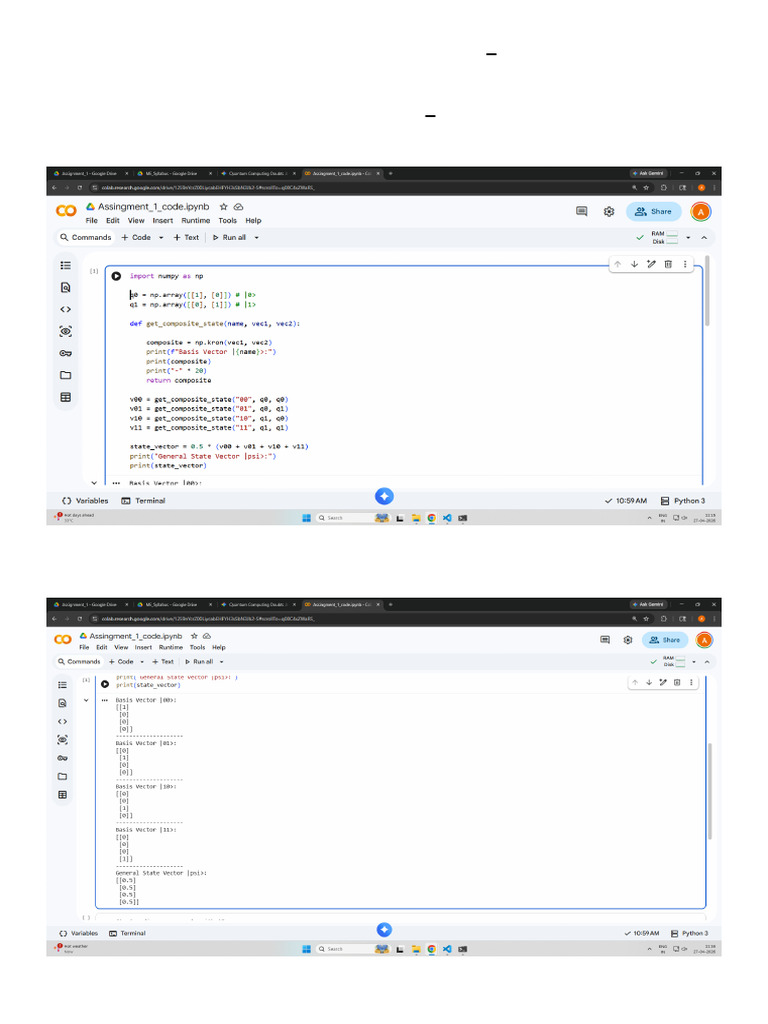Collapse output chevron in lower screenshot
This screenshot has width=768, height=1024.
pos(86,700)
